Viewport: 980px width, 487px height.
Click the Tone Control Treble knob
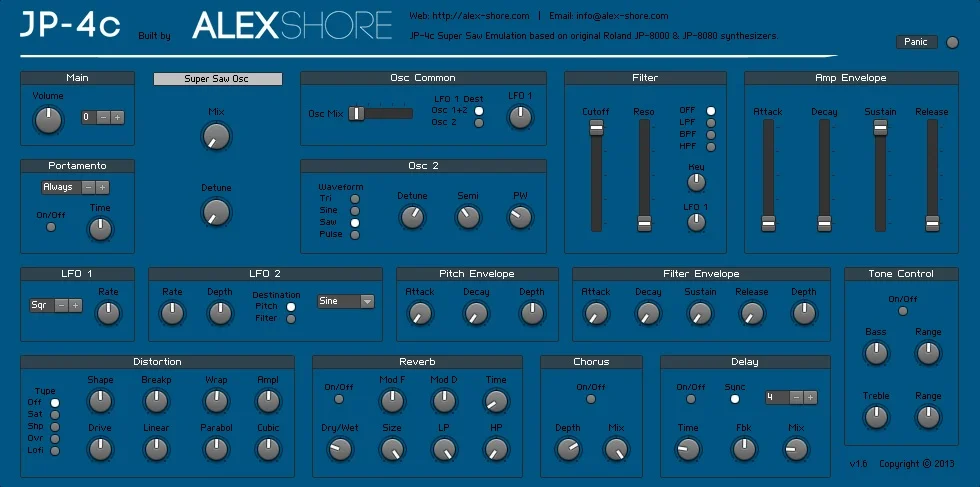(876, 416)
